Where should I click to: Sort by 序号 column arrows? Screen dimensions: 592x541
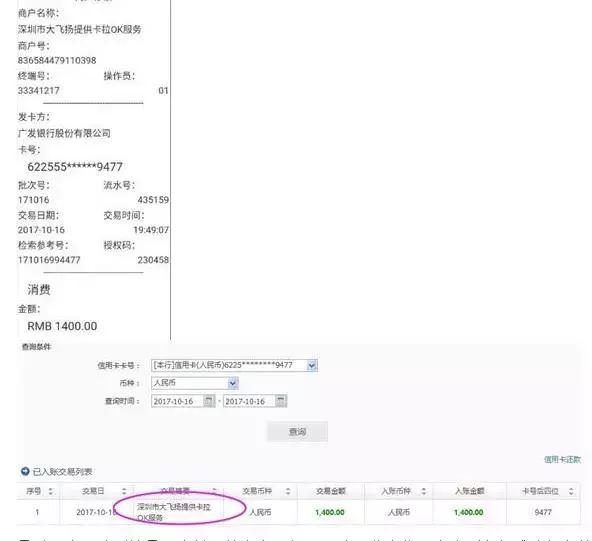tap(51, 491)
